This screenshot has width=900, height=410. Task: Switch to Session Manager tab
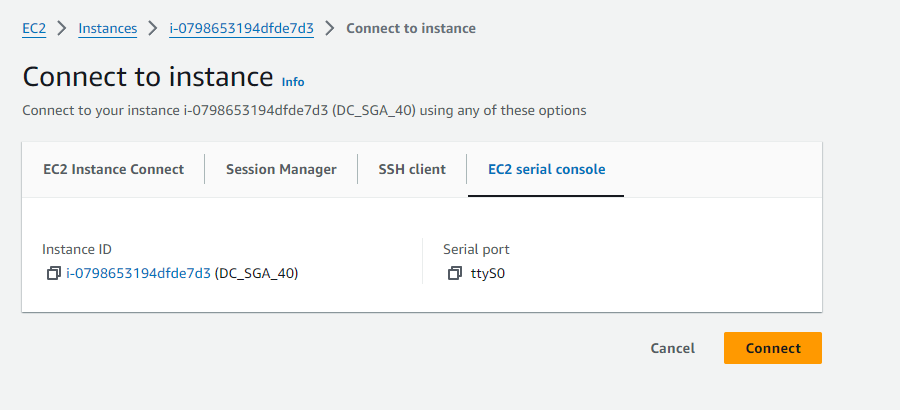(281, 169)
